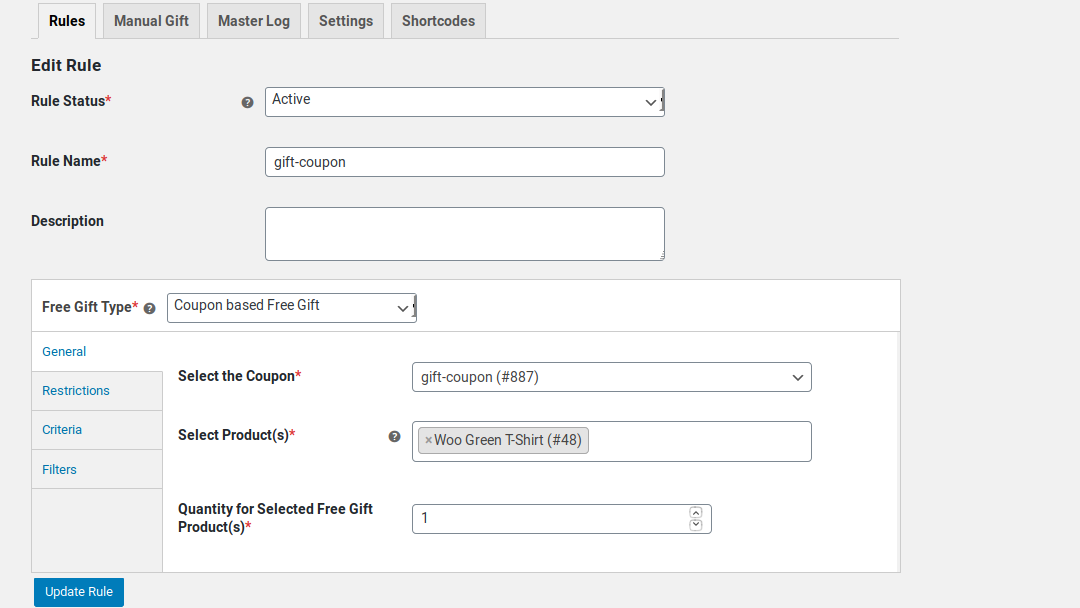The width and height of the screenshot is (1080, 608).
Task: Focus the Description text area
Action: 464,234
